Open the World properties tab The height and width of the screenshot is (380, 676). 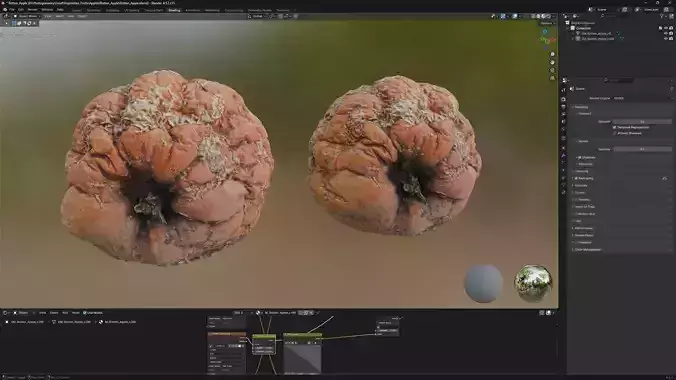tap(563, 130)
